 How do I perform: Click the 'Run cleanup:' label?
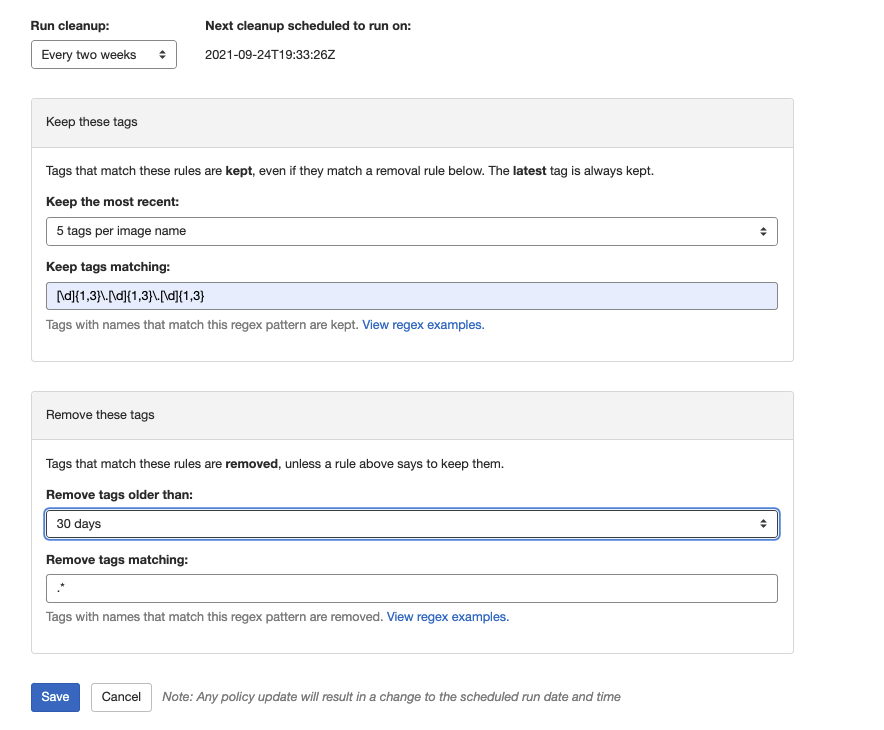[69, 26]
